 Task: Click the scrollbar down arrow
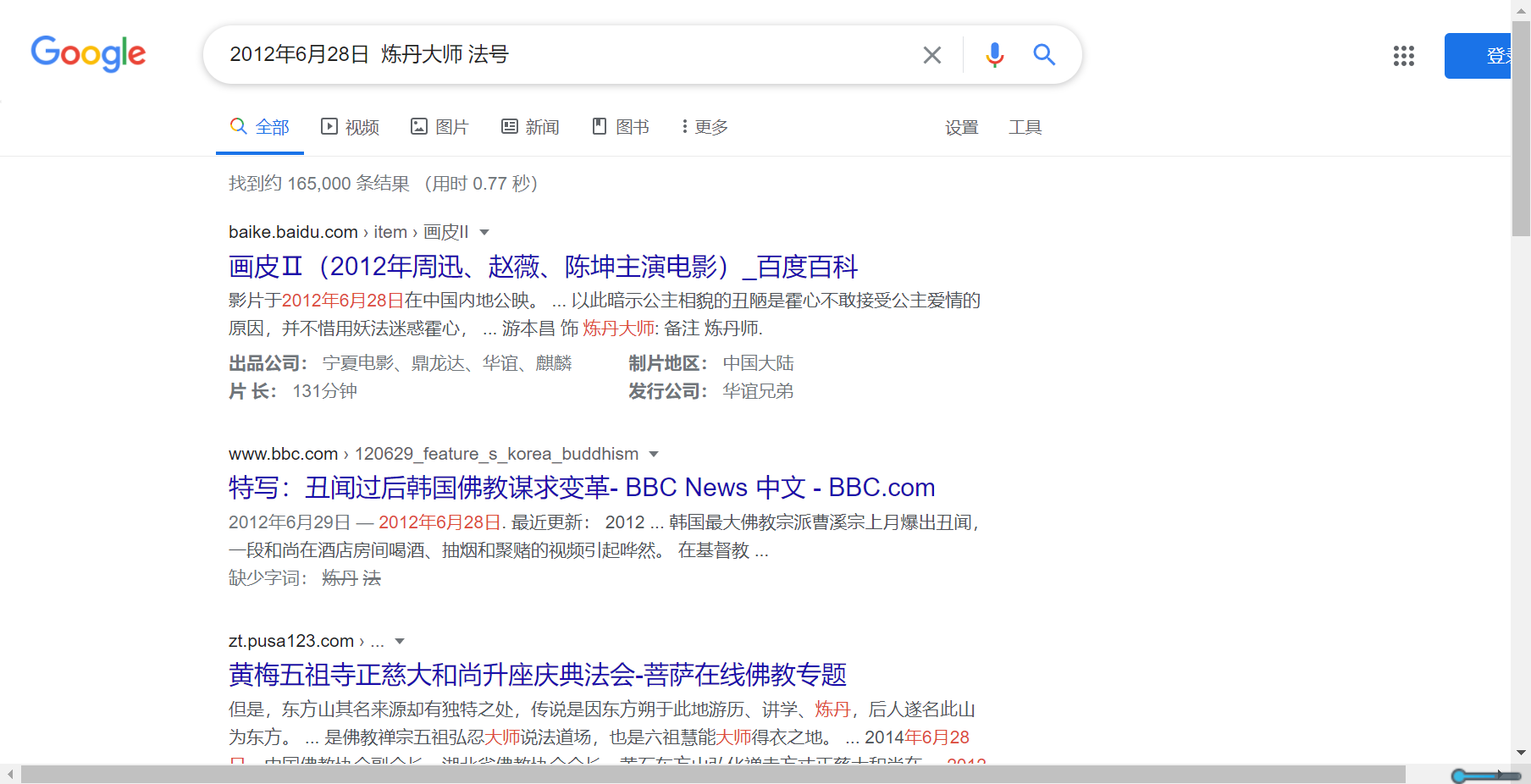tap(1521, 753)
